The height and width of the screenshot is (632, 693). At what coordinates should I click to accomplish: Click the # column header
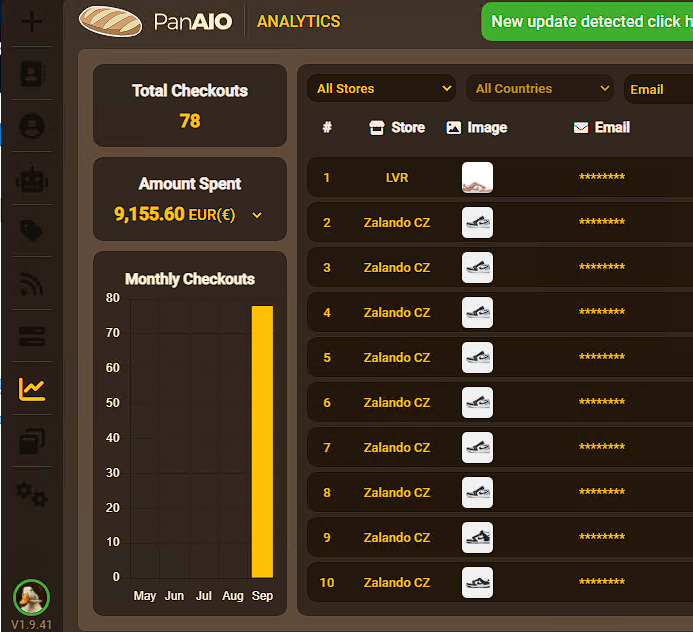[327, 128]
